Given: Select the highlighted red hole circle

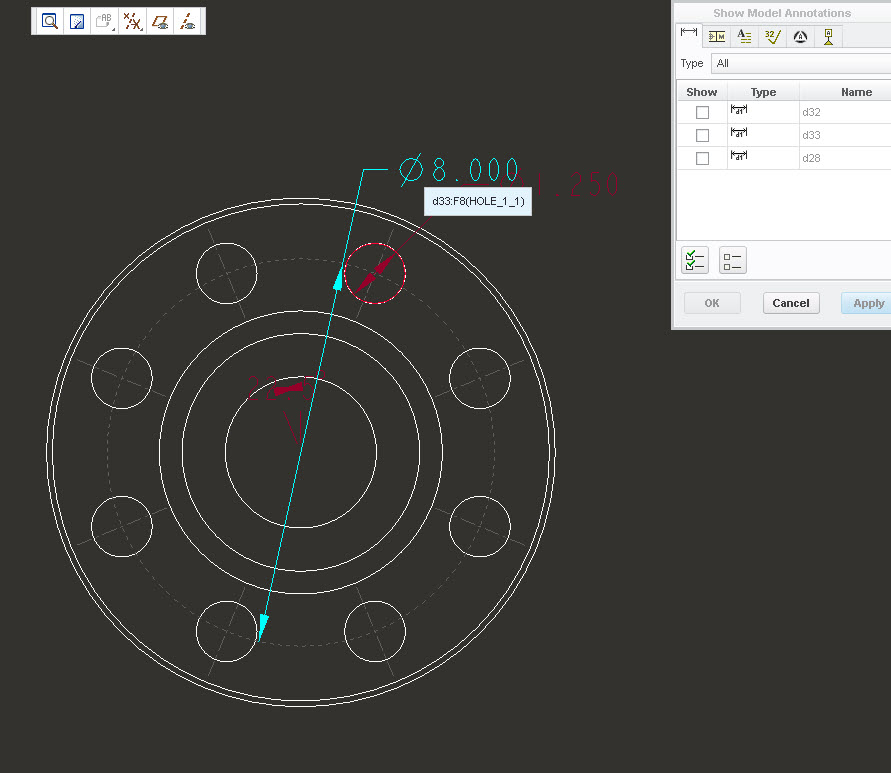Looking at the screenshot, I should [375, 273].
